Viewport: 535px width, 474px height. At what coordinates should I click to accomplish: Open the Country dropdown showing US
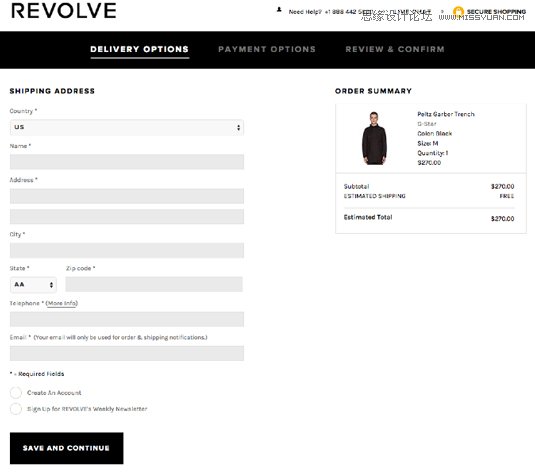click(x=127, y=127)
